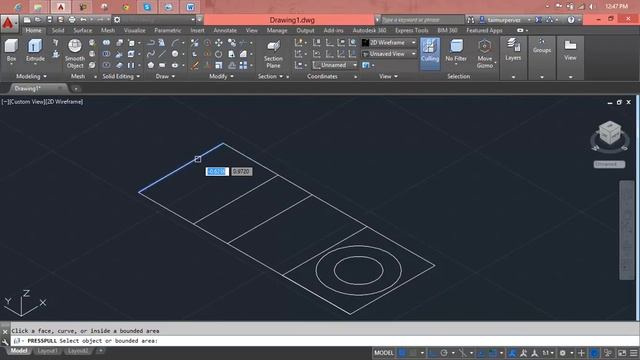Screen dimensions: 640x360
Task: Click the ViewCube in the viewport
Action: [x=609, y=133]
